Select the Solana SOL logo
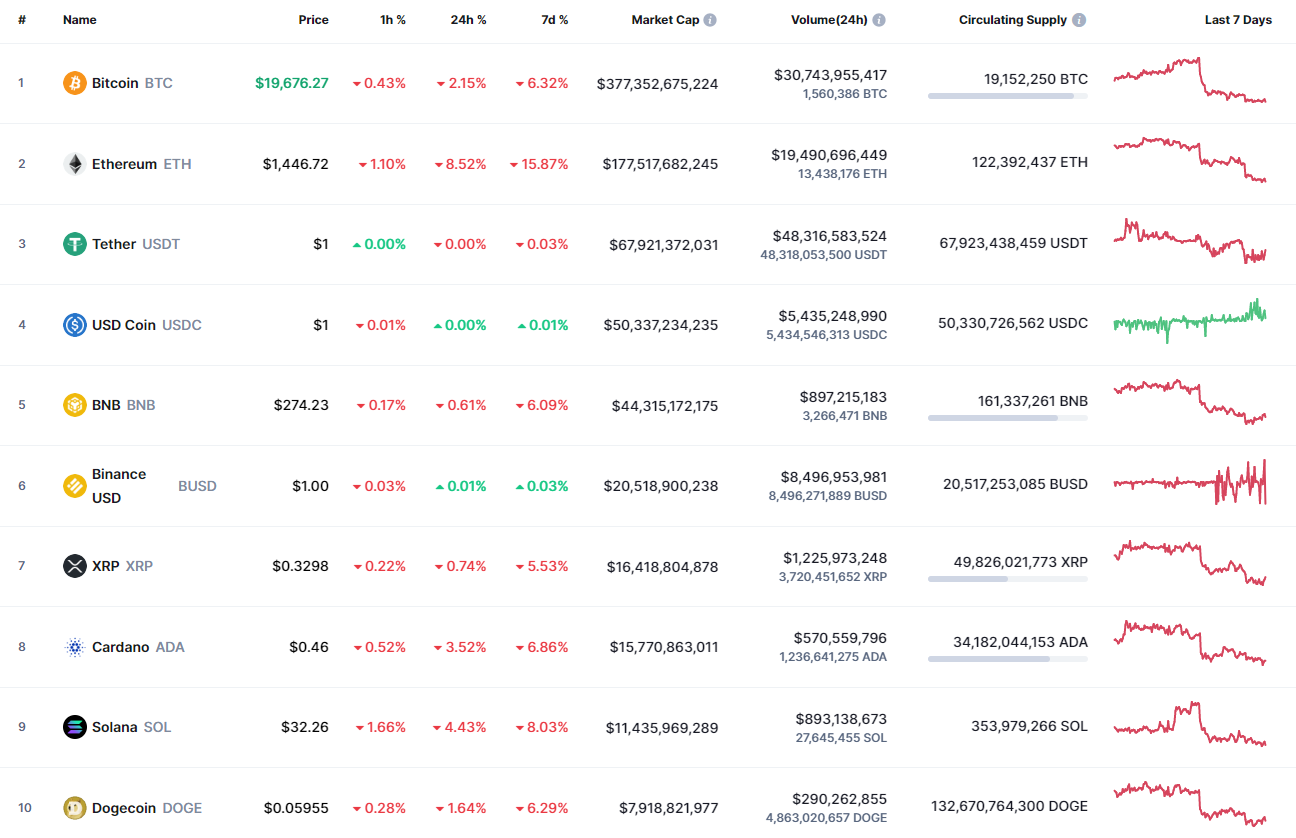Screen dimensions: 1296x838 coord(73,727)
